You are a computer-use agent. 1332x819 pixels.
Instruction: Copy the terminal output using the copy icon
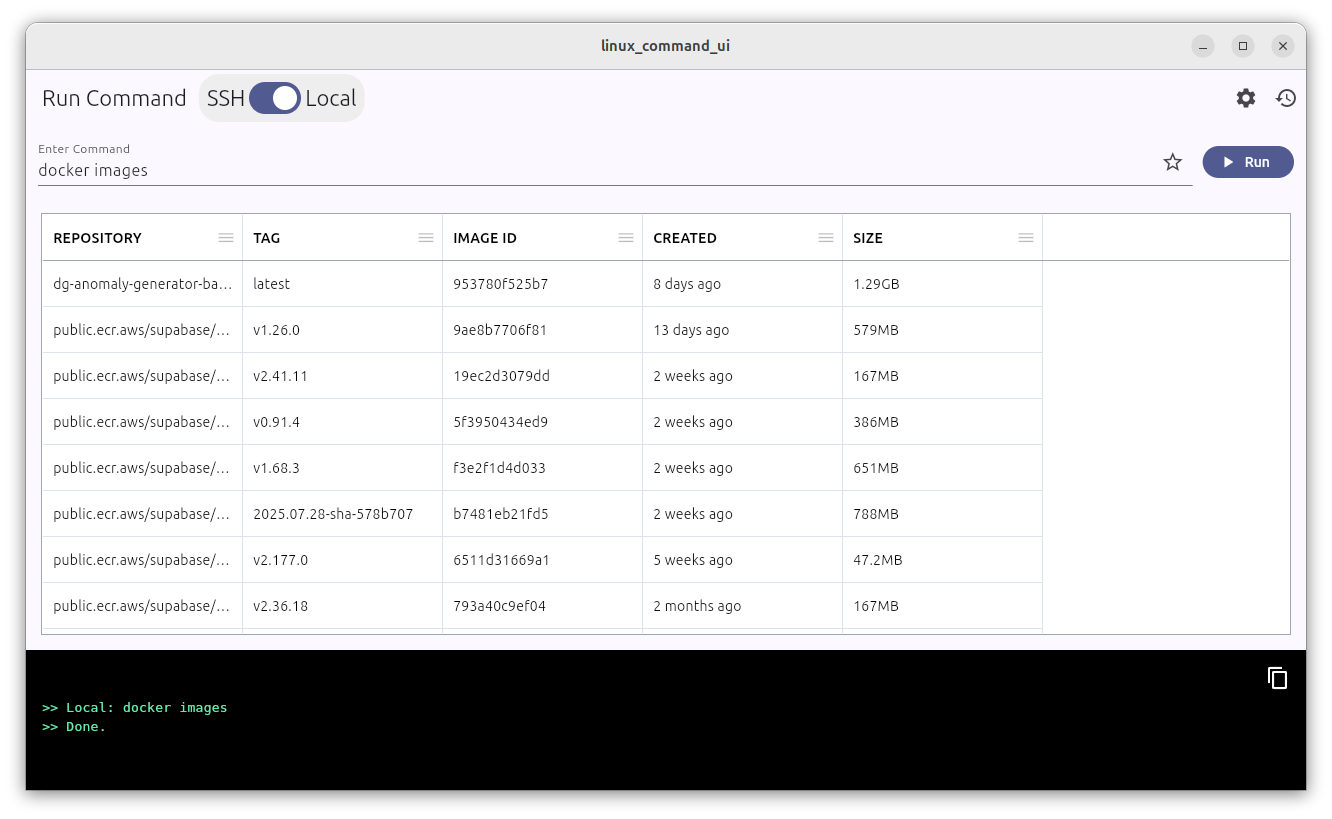1278,678
